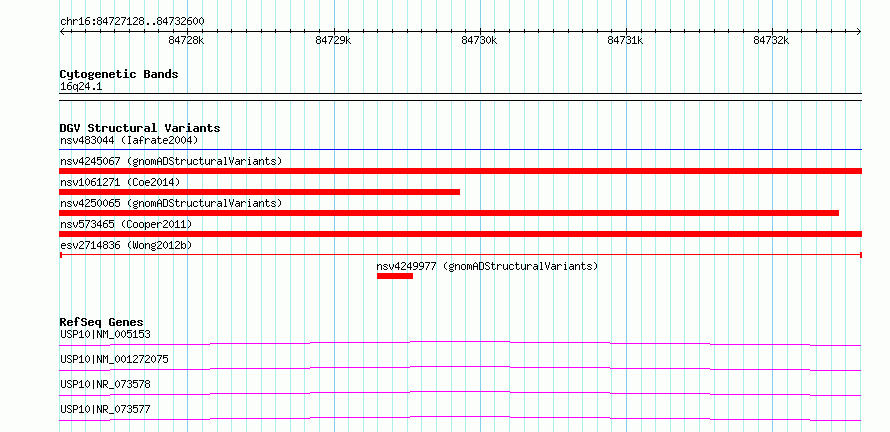Open variant nsv4250065 gnomAD label
This screenshot has height=432, width=890.
click(x=171, y=203)
